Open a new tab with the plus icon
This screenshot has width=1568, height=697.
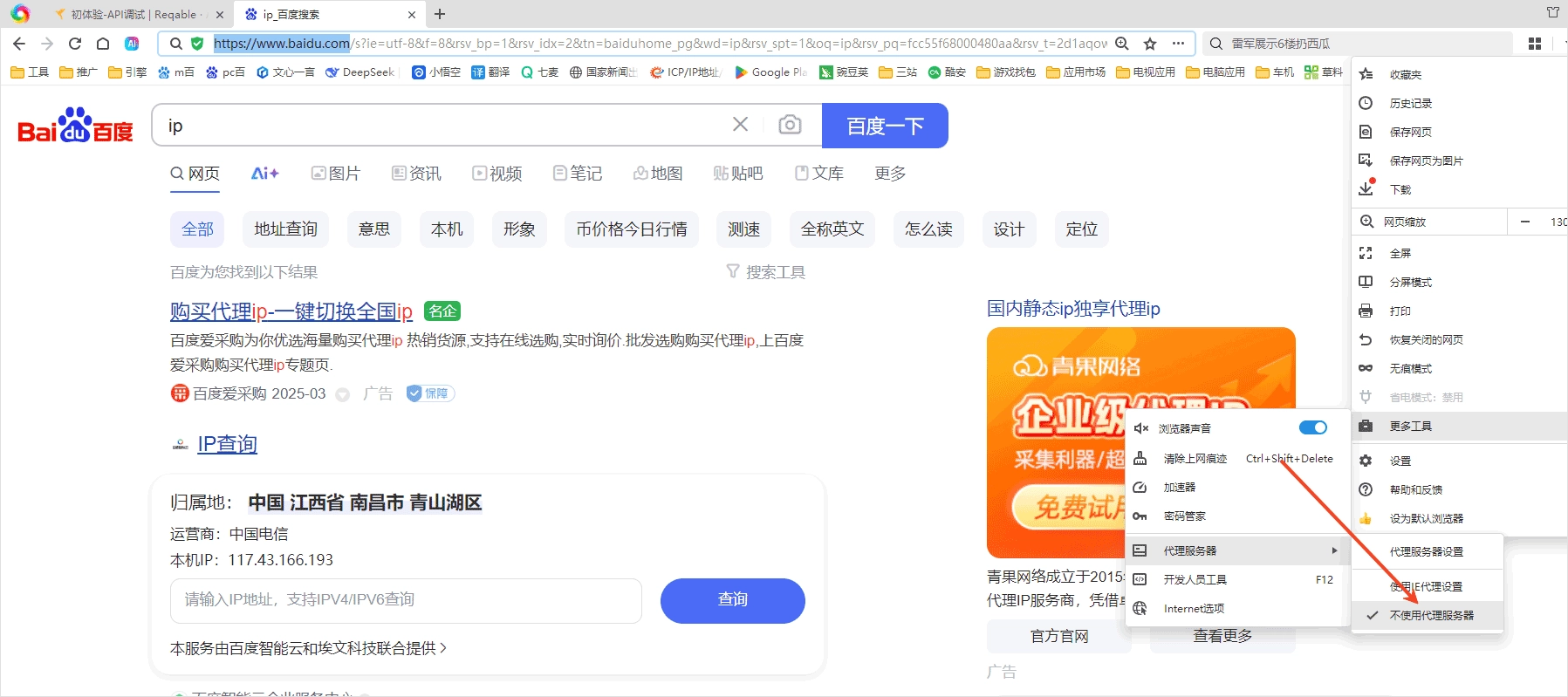click(x=440, y=14)
